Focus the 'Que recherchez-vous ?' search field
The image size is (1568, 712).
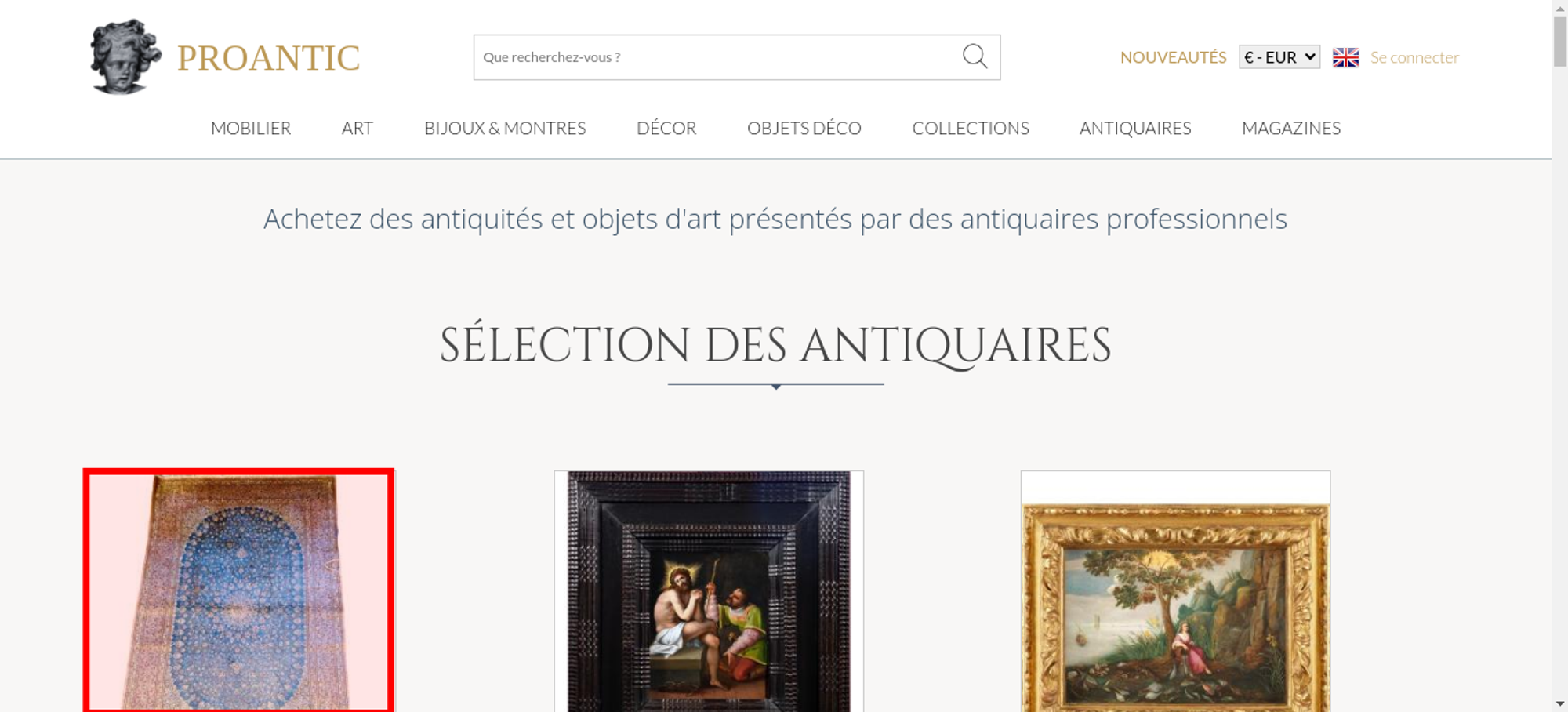point(715,57)
